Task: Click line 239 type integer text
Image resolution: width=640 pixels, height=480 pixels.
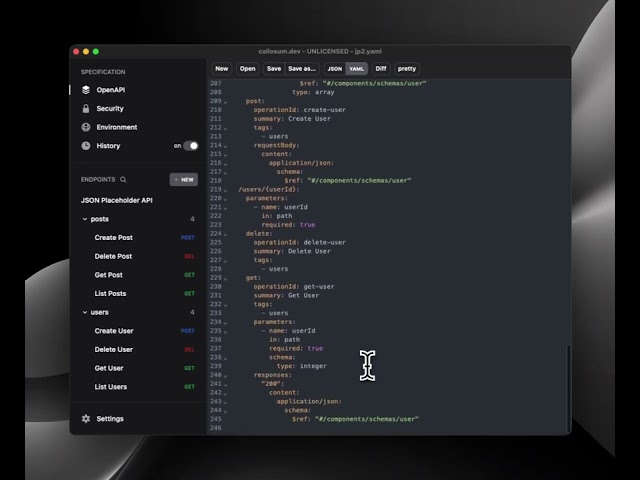Action: 302,366
